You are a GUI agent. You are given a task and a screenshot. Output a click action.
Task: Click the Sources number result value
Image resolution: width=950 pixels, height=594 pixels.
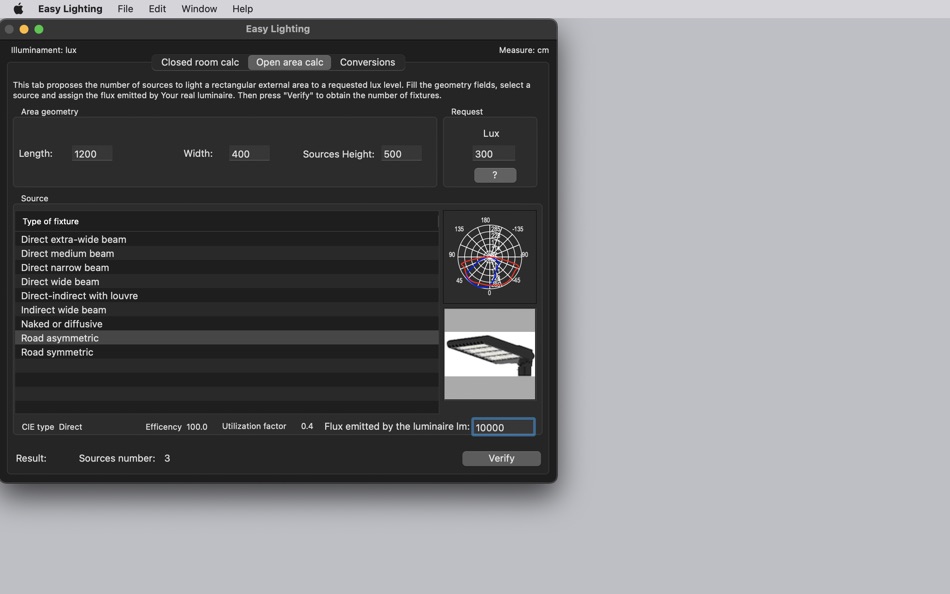167,458
